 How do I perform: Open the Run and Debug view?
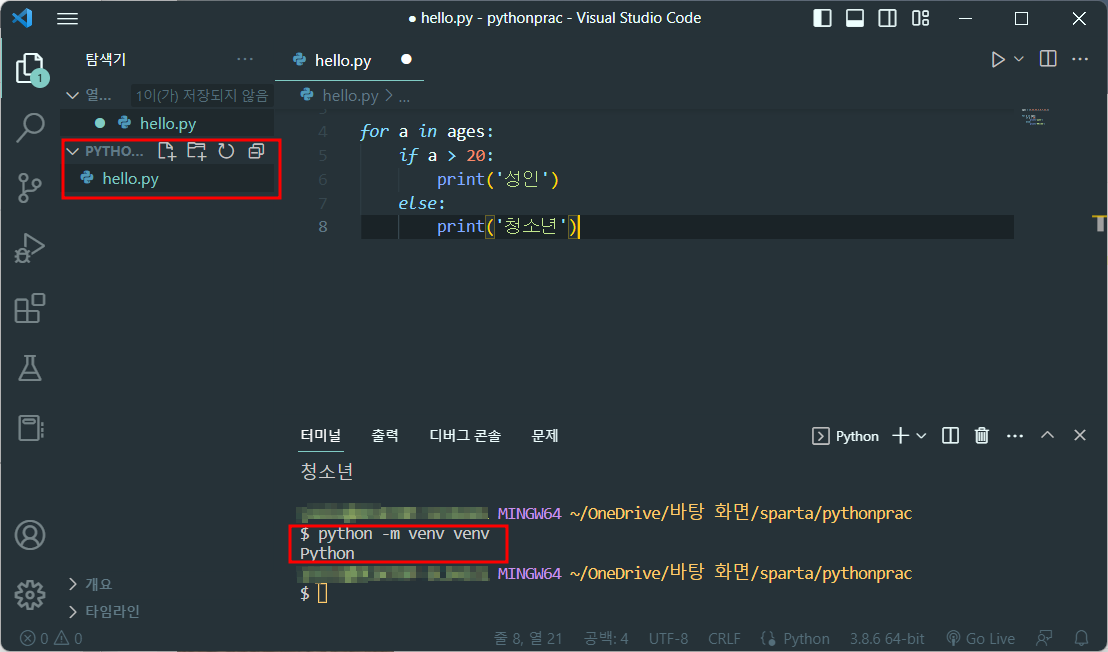click(x=30, y=248)
